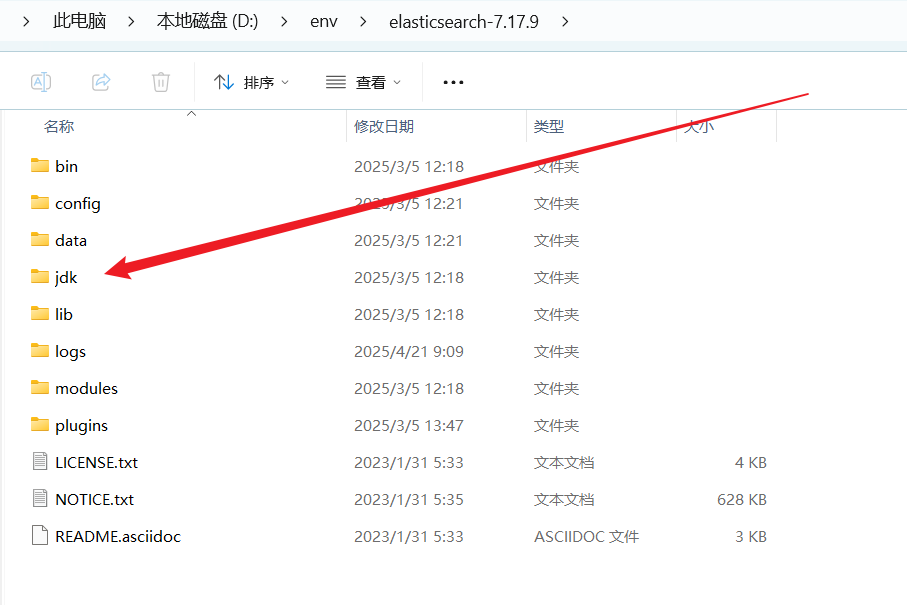Expand chevron after 此电脑 breadcrumb

point(131,21)
